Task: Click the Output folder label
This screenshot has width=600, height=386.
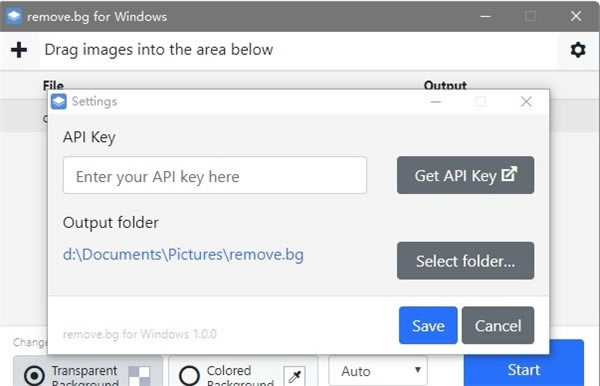Action: click(111, 223)
